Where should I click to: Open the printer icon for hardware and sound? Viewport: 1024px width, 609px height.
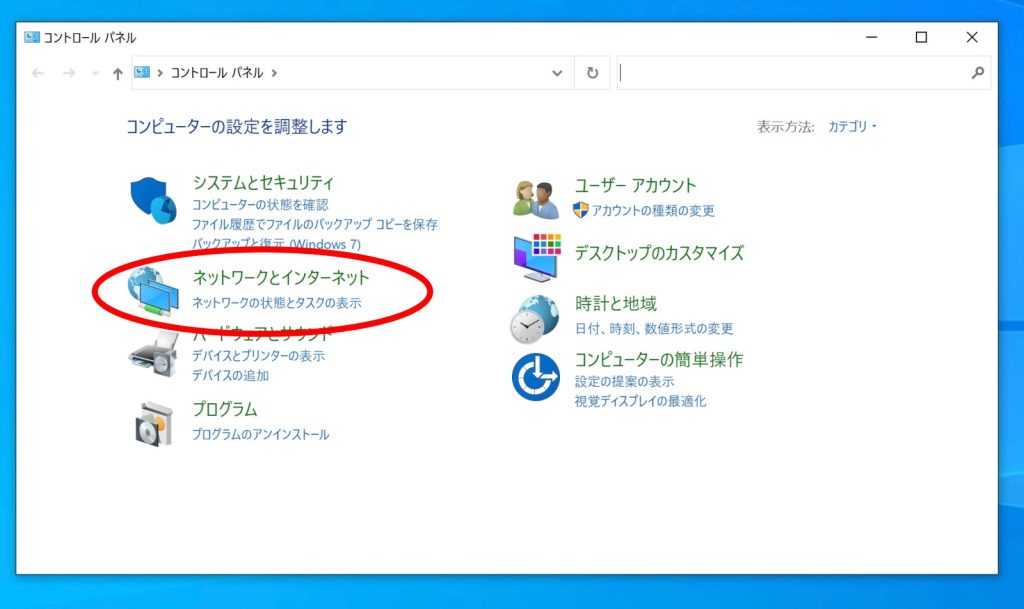pos(154,354)
